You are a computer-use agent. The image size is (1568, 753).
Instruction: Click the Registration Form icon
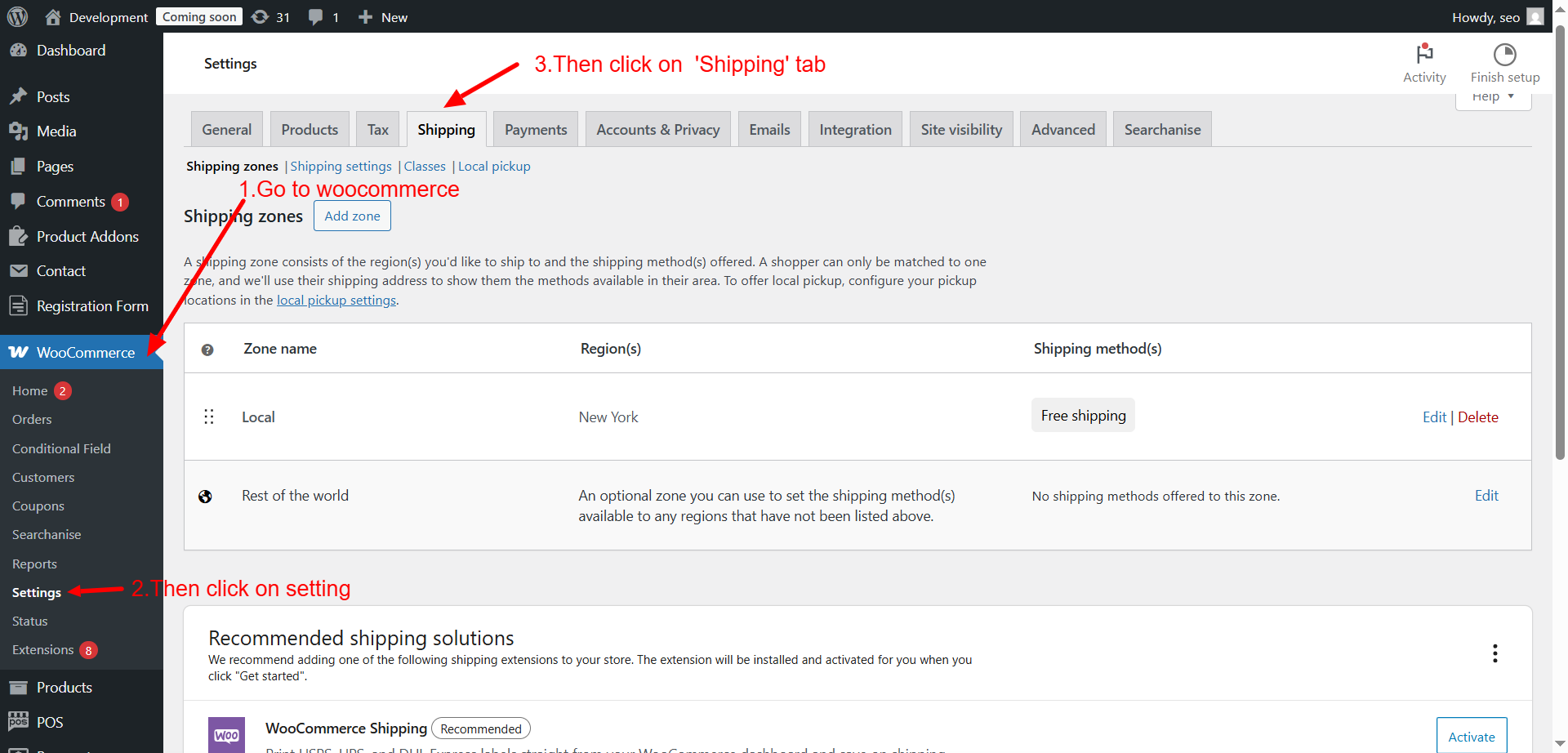[x=18, y=305]
